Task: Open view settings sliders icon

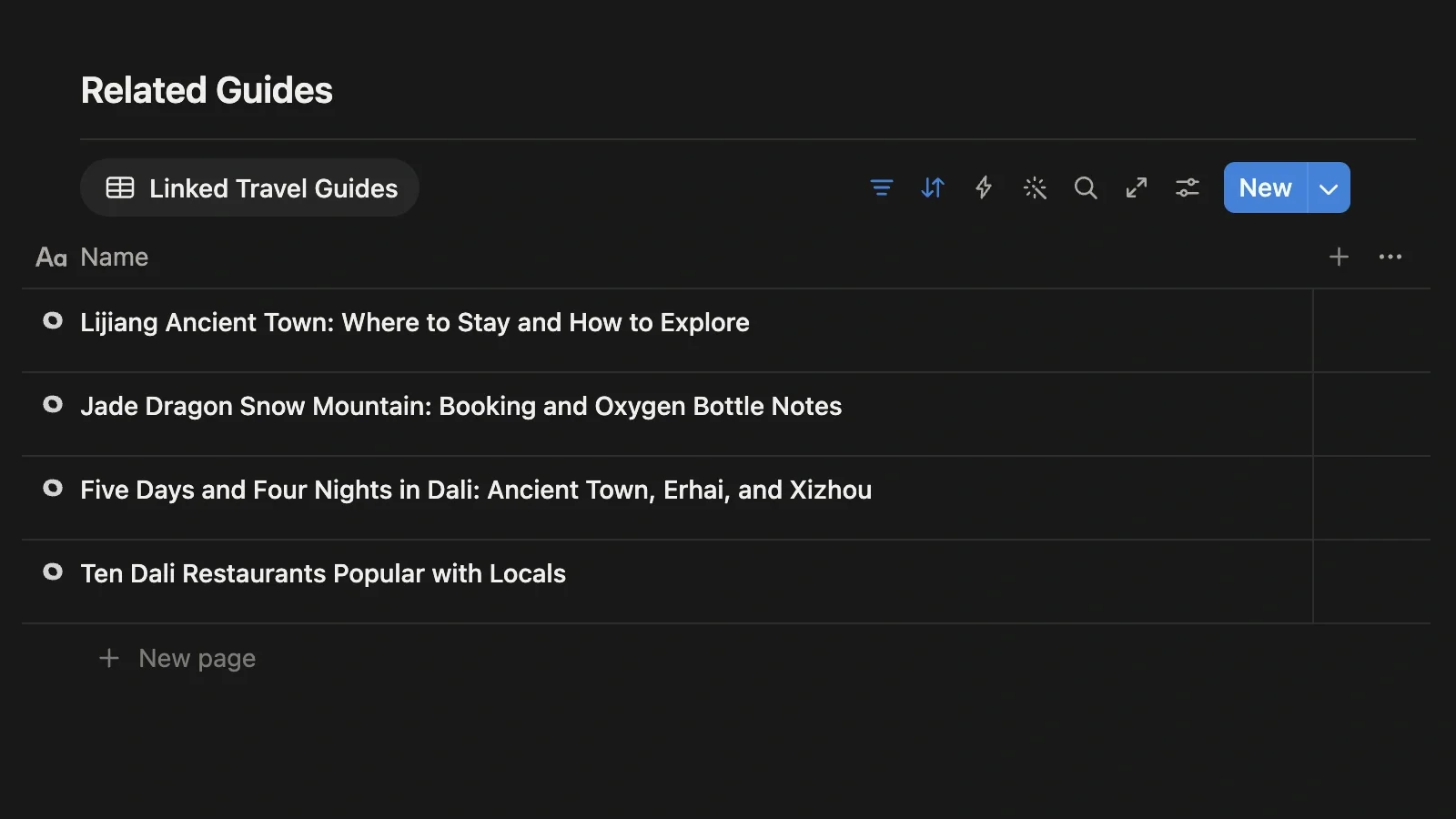Action: click(x=1188, y=187)
